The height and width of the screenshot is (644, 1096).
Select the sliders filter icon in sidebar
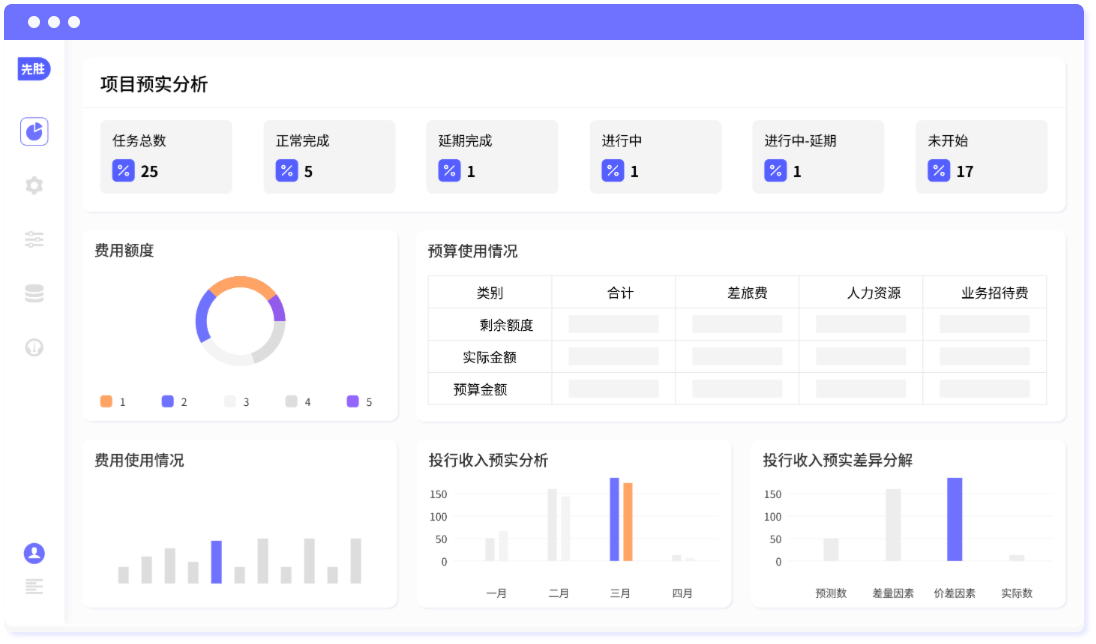(34, 239)
